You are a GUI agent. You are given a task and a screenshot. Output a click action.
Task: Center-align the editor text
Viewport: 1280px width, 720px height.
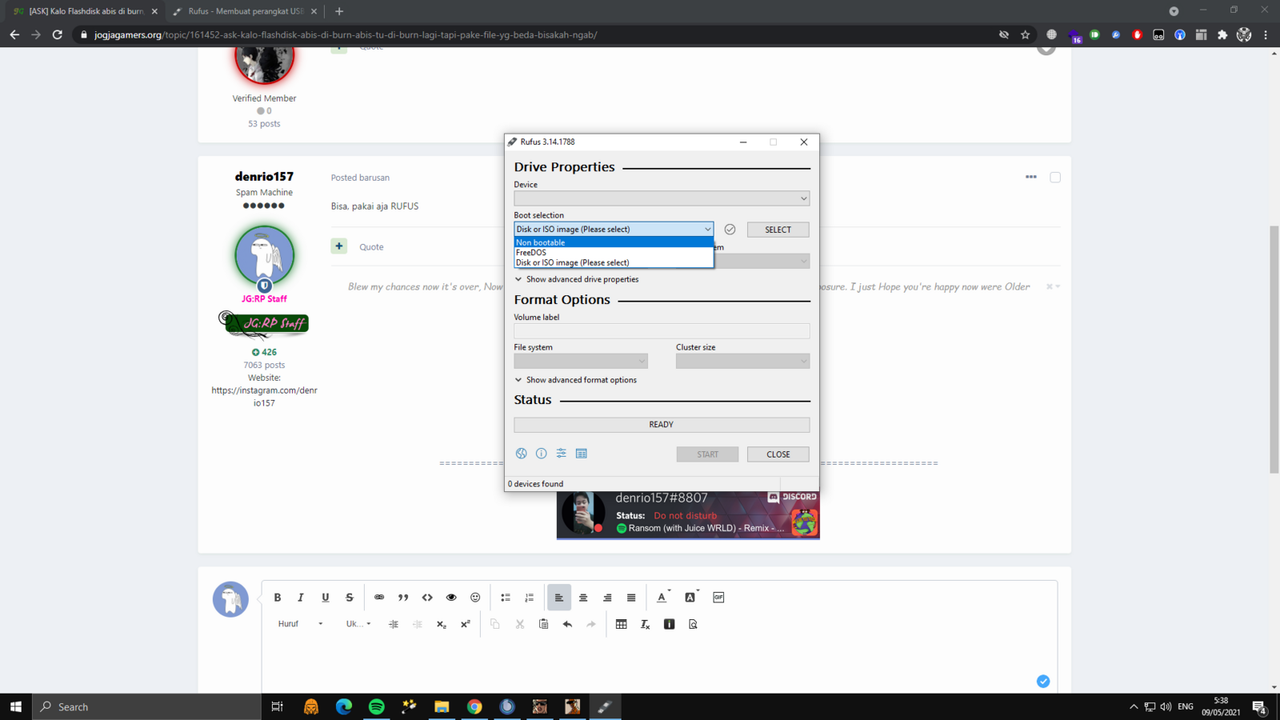tap(583, 597)
